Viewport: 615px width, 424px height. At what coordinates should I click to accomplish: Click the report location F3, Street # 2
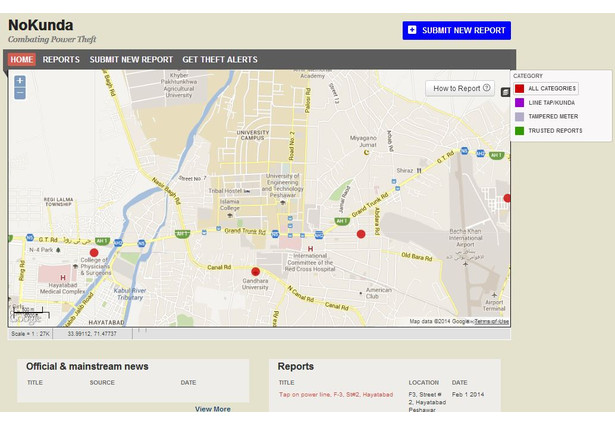click(427, 402)
